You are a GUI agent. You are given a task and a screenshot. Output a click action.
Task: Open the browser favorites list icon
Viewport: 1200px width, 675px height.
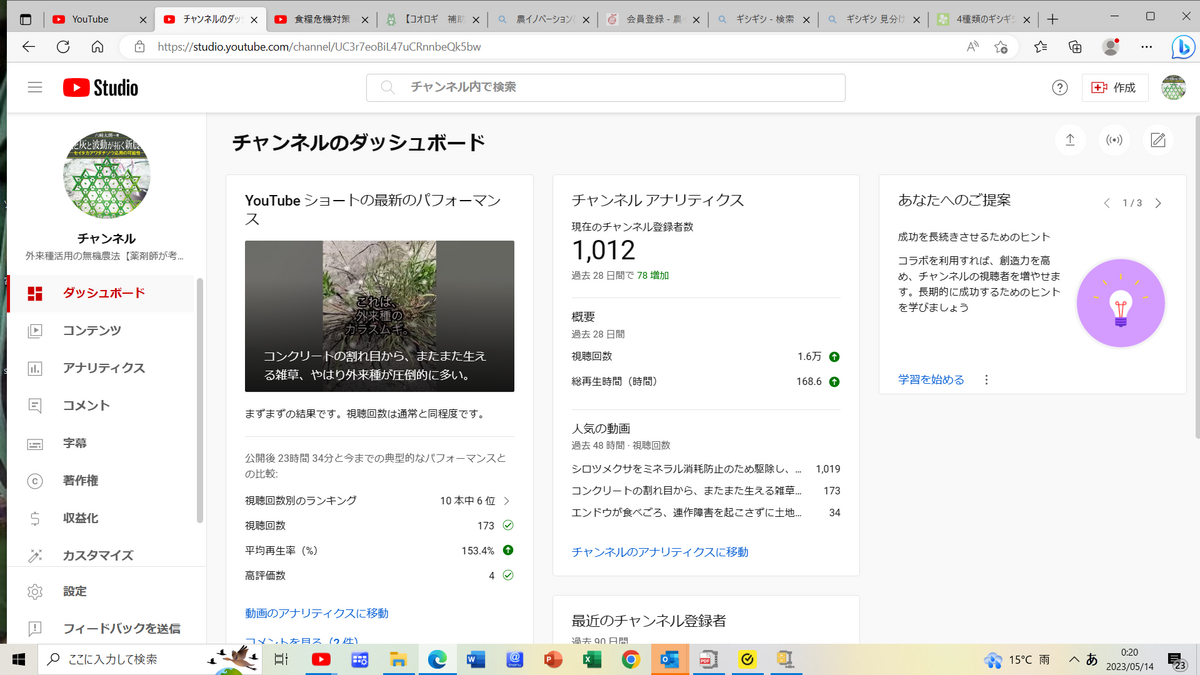coord(1041,46)
